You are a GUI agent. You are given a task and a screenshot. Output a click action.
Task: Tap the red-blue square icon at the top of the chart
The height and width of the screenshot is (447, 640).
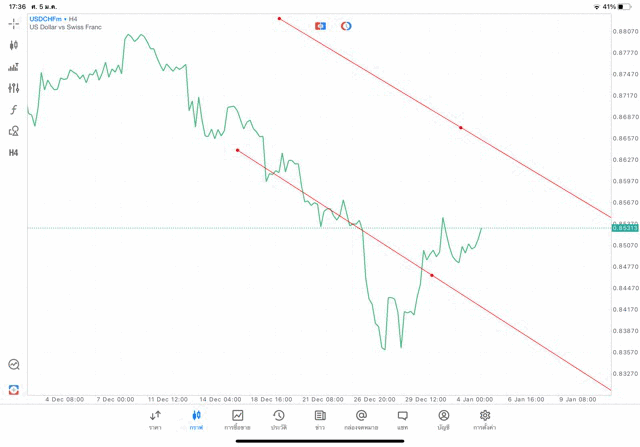point(320,26)
